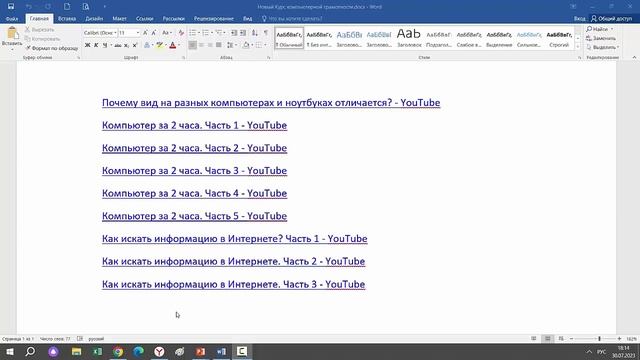The height and width of the screenshot is (360, 640).
Task: Open the numbered list dropdown
Action: pyautogui.click(x=212, y=33)
